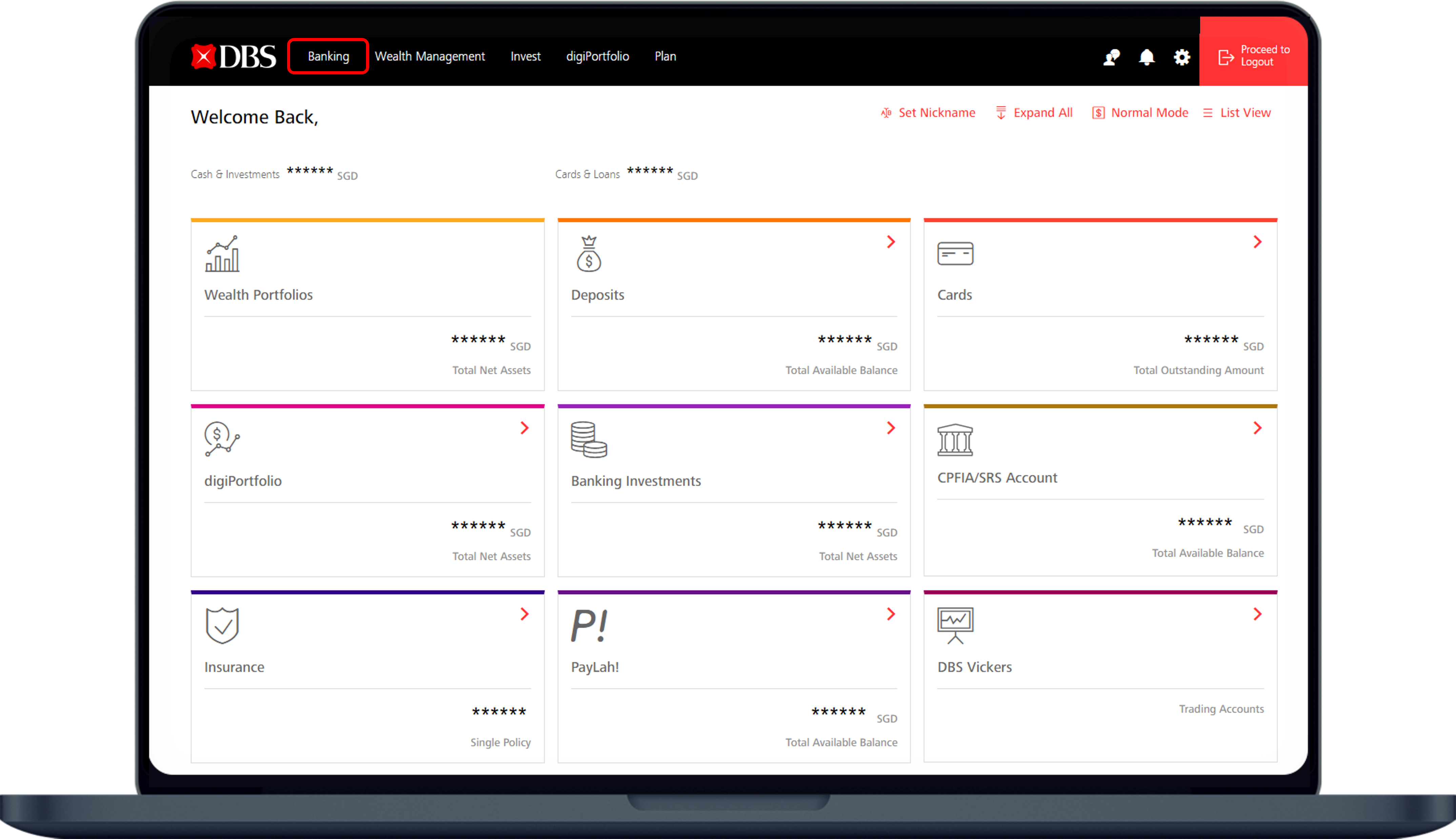This screenshot has width=1456, height=839.
Task: Click the Cards credit card icon
Action: click(955, 253)
